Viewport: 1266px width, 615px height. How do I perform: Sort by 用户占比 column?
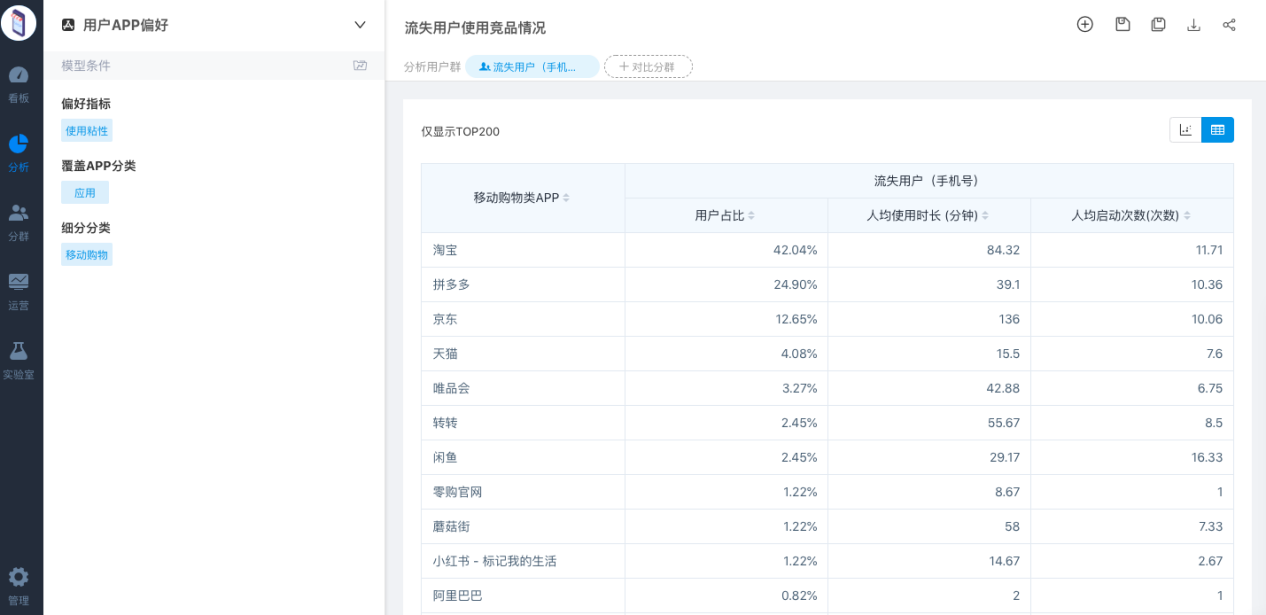[x=751, y=215]
